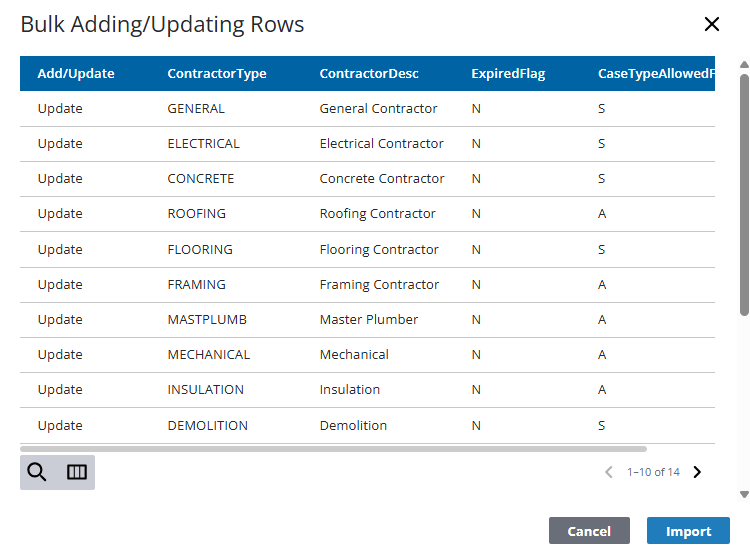Go to previous page of rows

(608, 472)
